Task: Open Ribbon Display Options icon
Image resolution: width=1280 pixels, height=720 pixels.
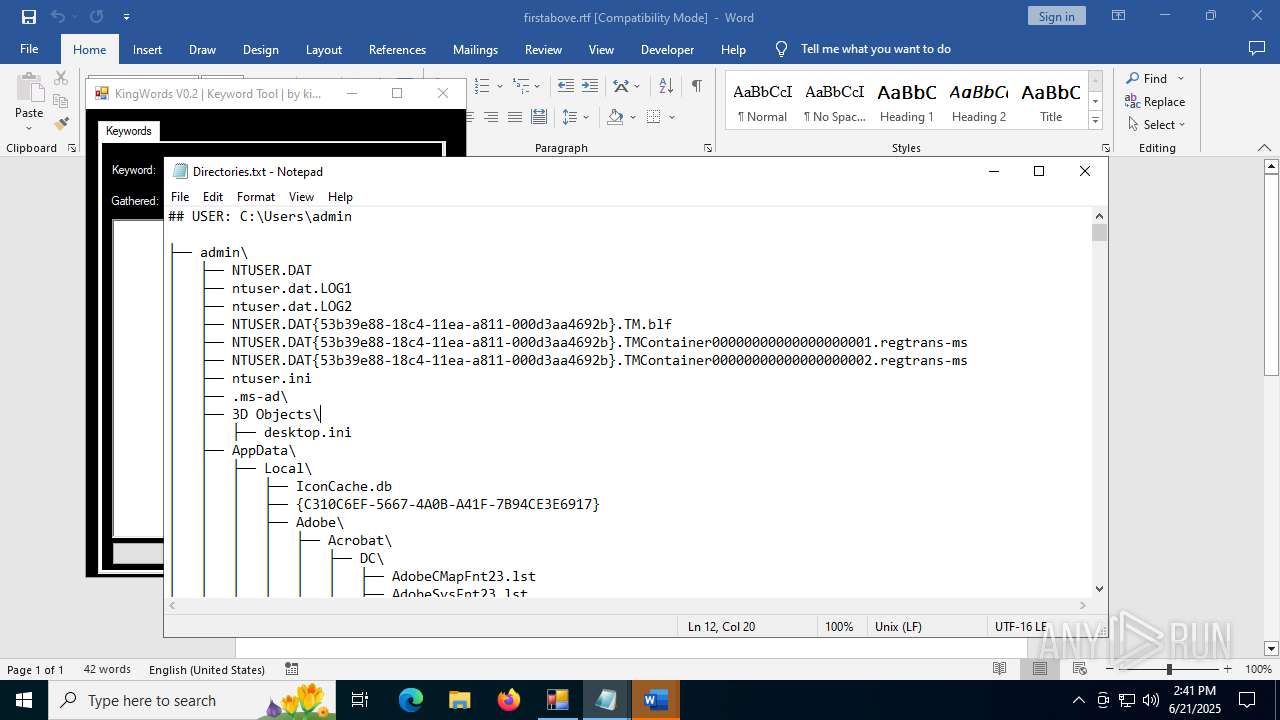Action: [x=1118, y=16]
